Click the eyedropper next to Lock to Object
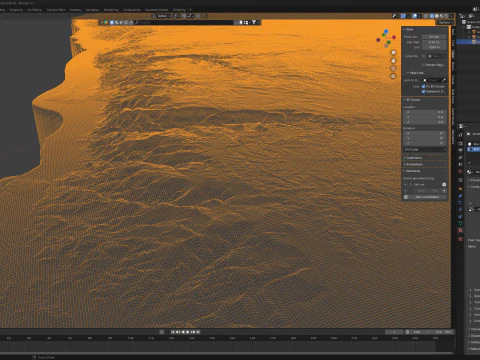This screenshot has width=480, height=360. [444, 80]
